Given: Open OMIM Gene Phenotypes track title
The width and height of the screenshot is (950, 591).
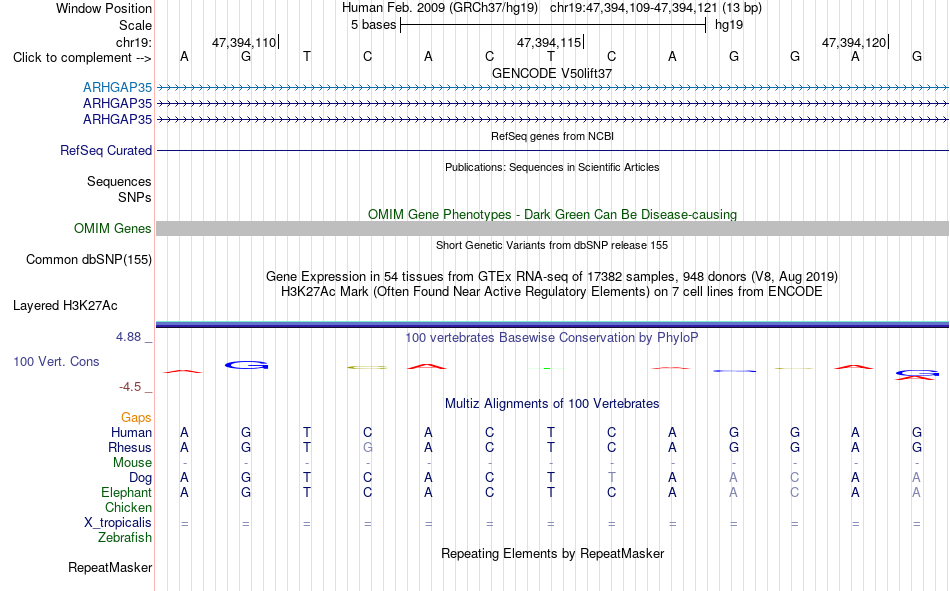Looking at the screenshot, I should [552, 215].
